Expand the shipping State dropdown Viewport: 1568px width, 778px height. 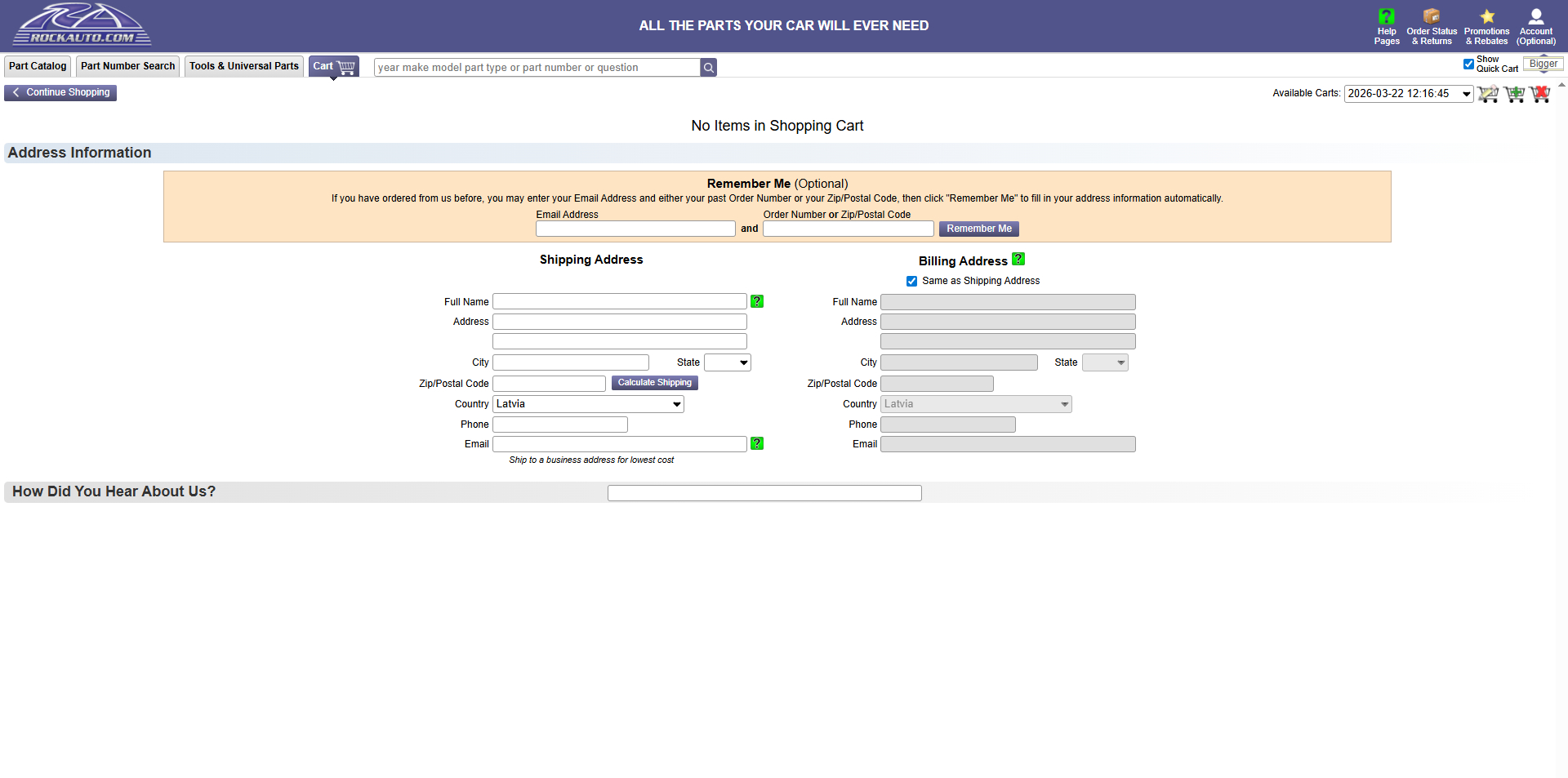(x=727, y=362)
